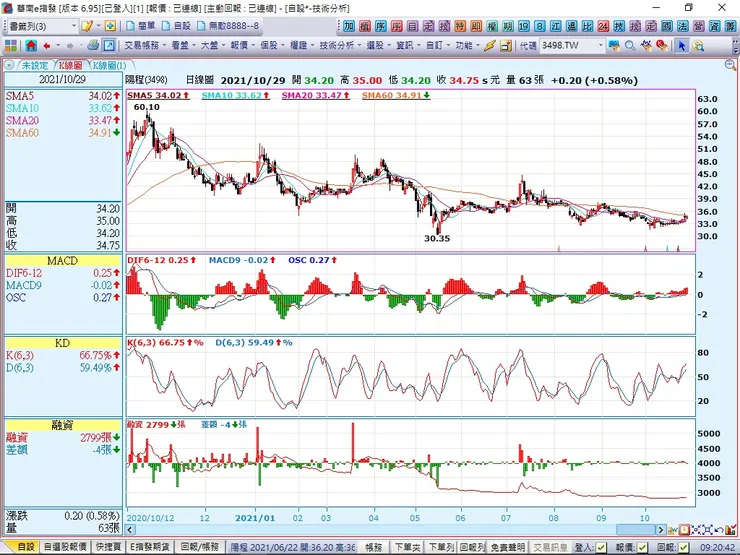Click the zoom magnifier tool after the pointer

pyautogui.click(x=698, y=46)
